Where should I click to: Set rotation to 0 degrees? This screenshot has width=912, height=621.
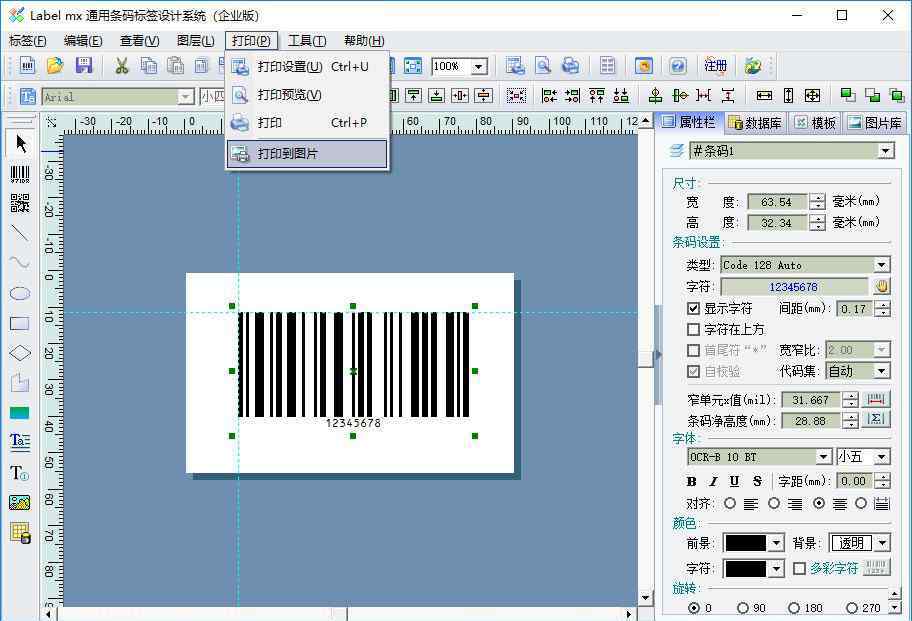[x=694, y=608]
